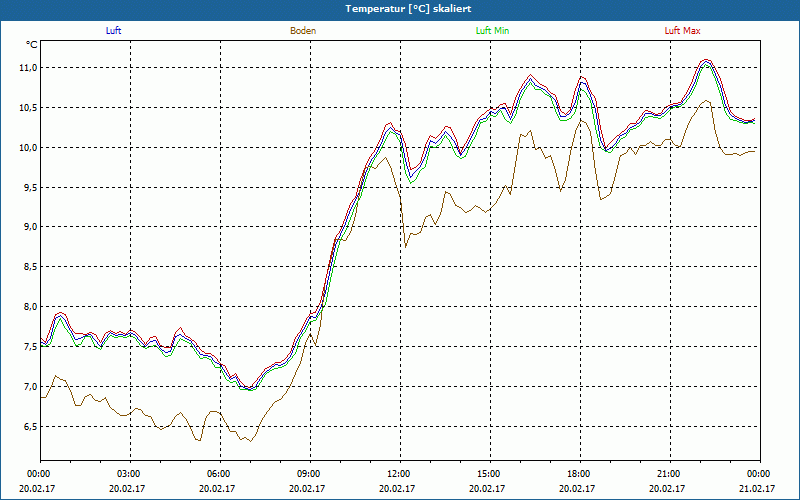
Task: Click the 7,0 y-axis value
Action: pyautogui.click(x=30, y=387)
